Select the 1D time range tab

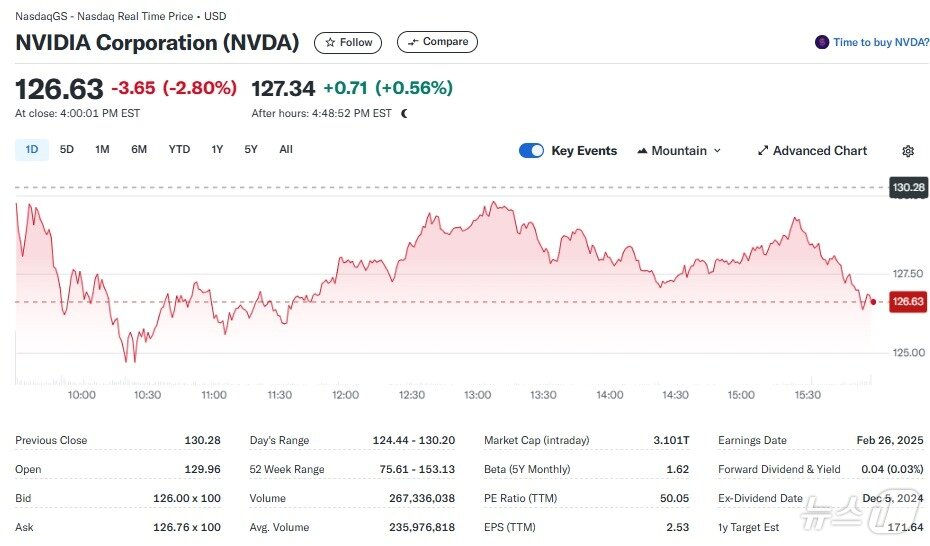coord(32,150)
